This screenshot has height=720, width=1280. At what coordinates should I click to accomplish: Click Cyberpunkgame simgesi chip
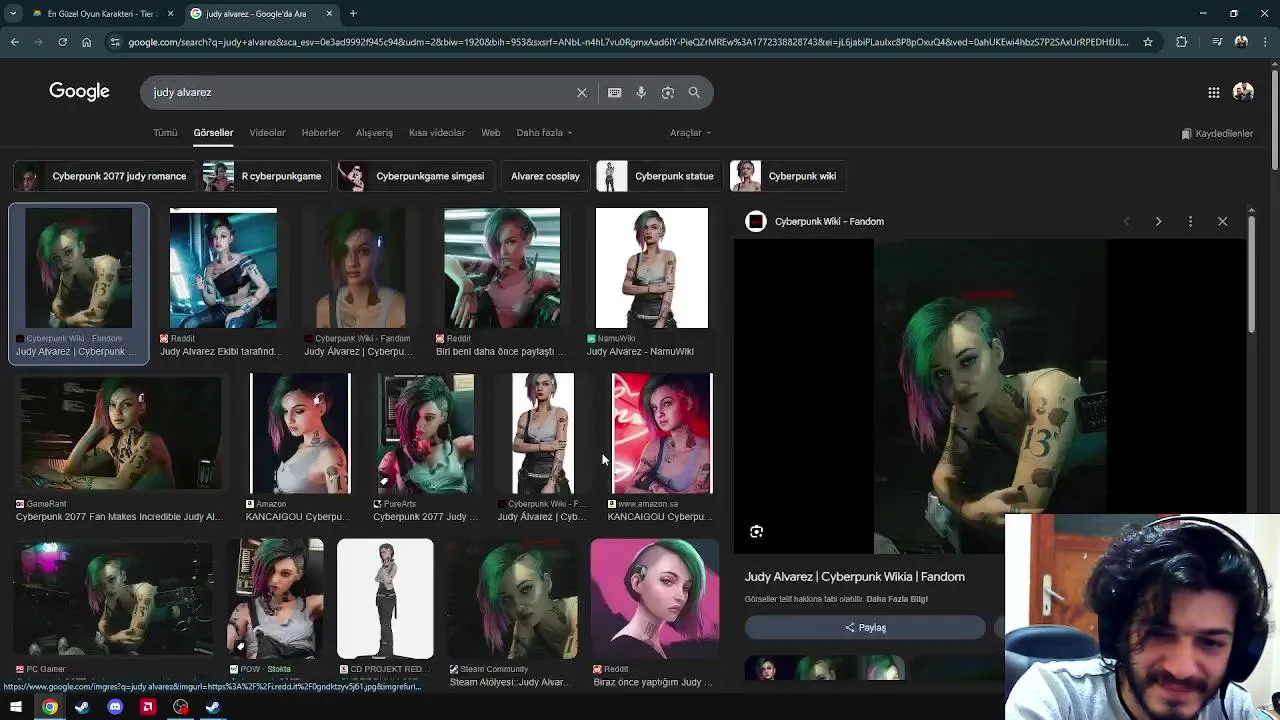(414, 176)
